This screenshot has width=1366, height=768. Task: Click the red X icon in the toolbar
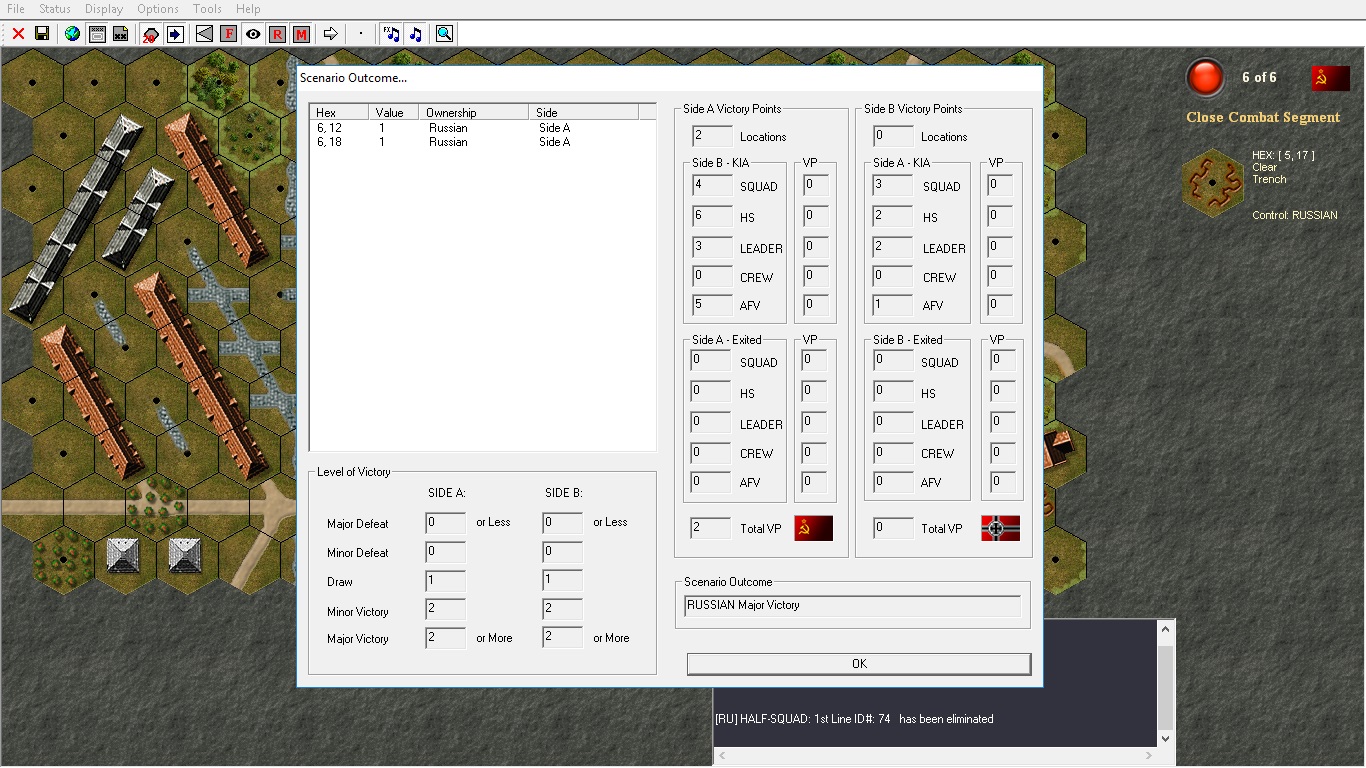pyautogui.click(x=18, y=34)
